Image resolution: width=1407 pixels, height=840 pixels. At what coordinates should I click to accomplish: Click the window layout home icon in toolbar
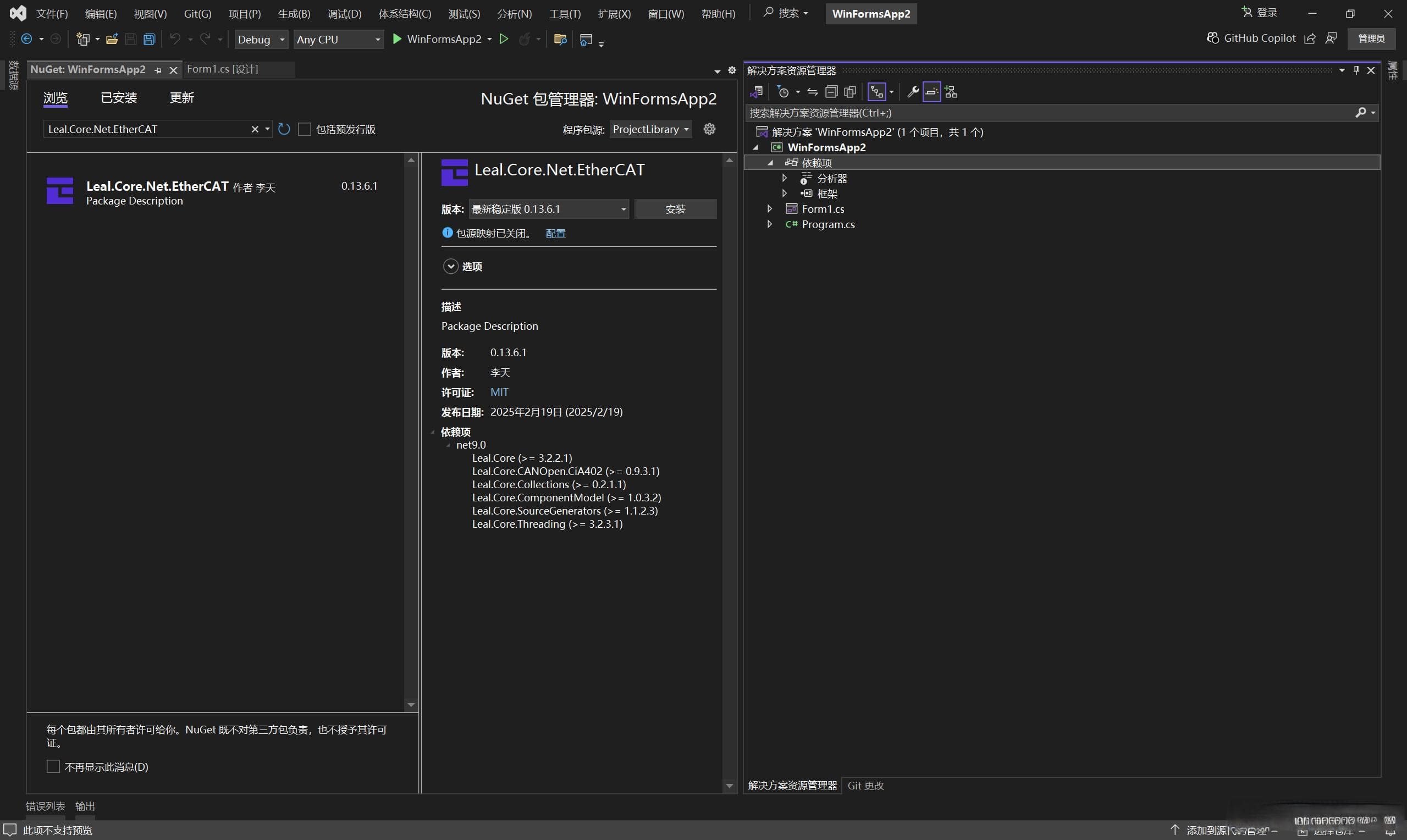(x=586, y=40)
